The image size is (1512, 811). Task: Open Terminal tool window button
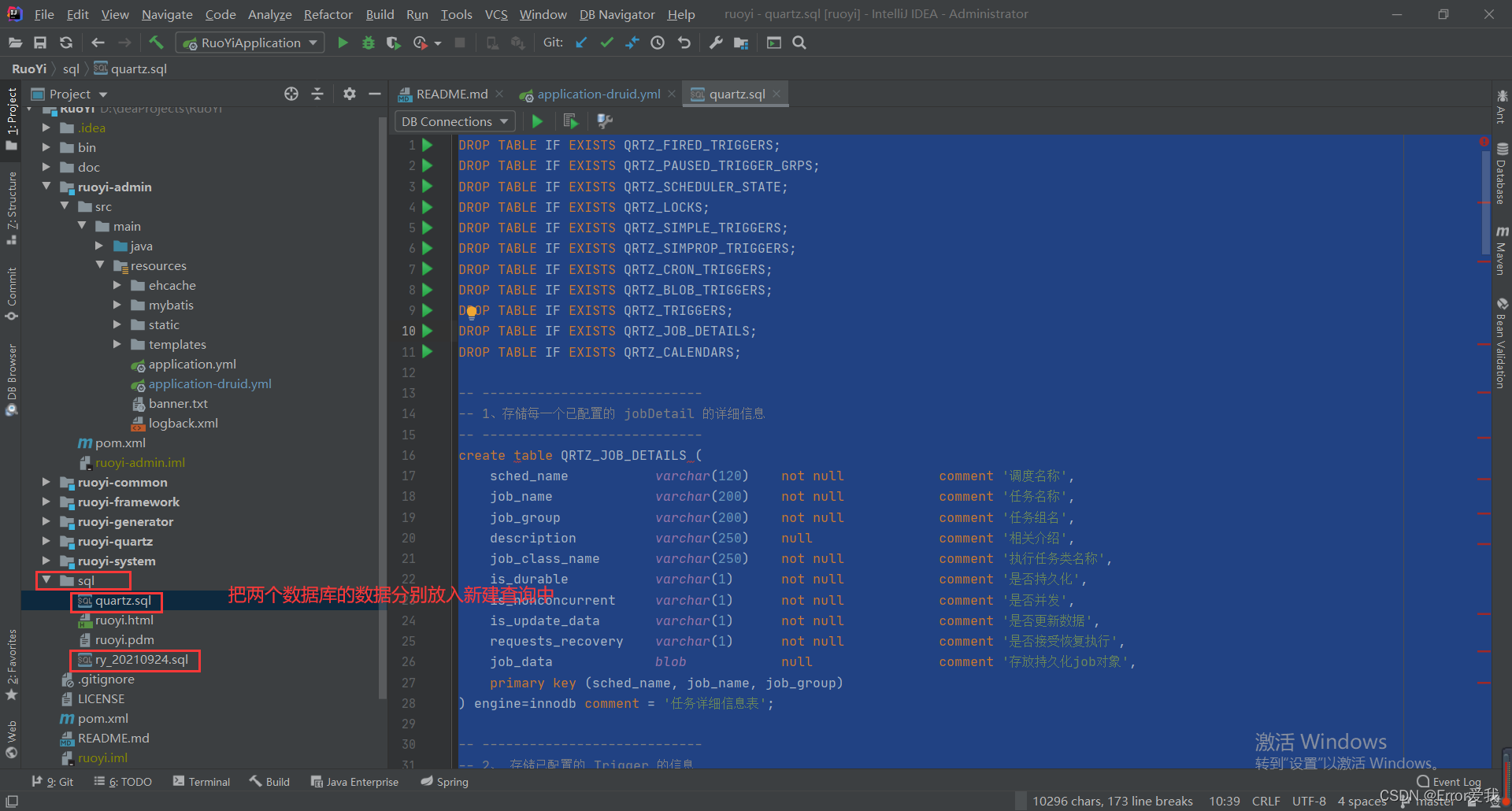(x=202, y=781)
